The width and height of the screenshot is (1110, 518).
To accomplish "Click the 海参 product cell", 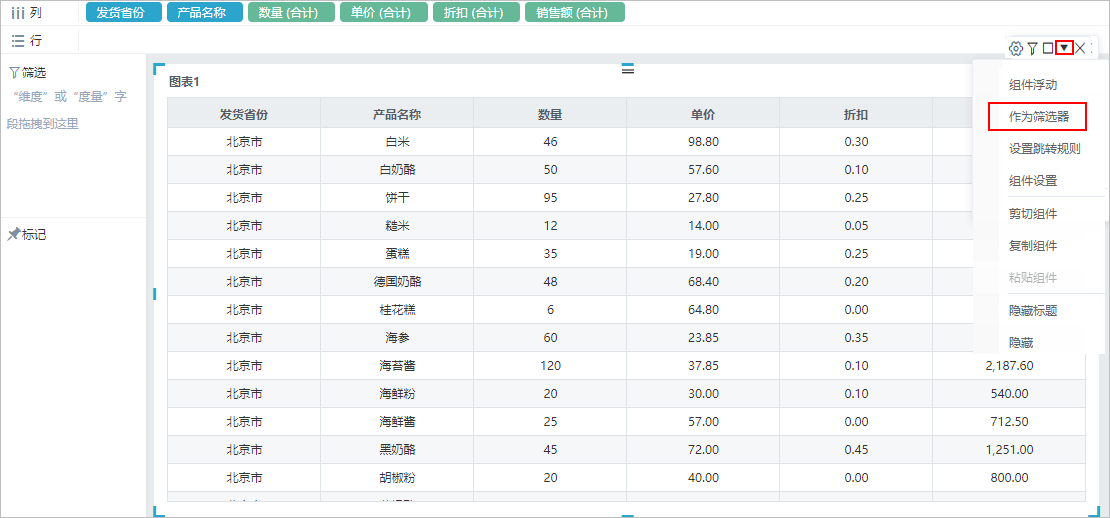I will [397, 338].
